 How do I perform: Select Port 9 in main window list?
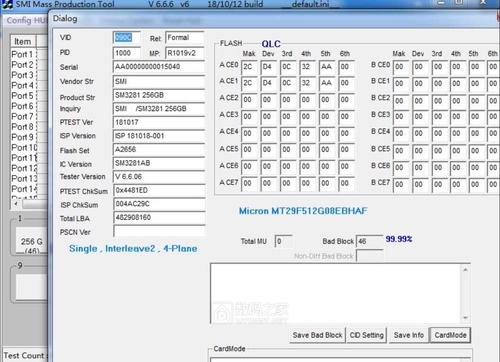(x=22, y=137)
